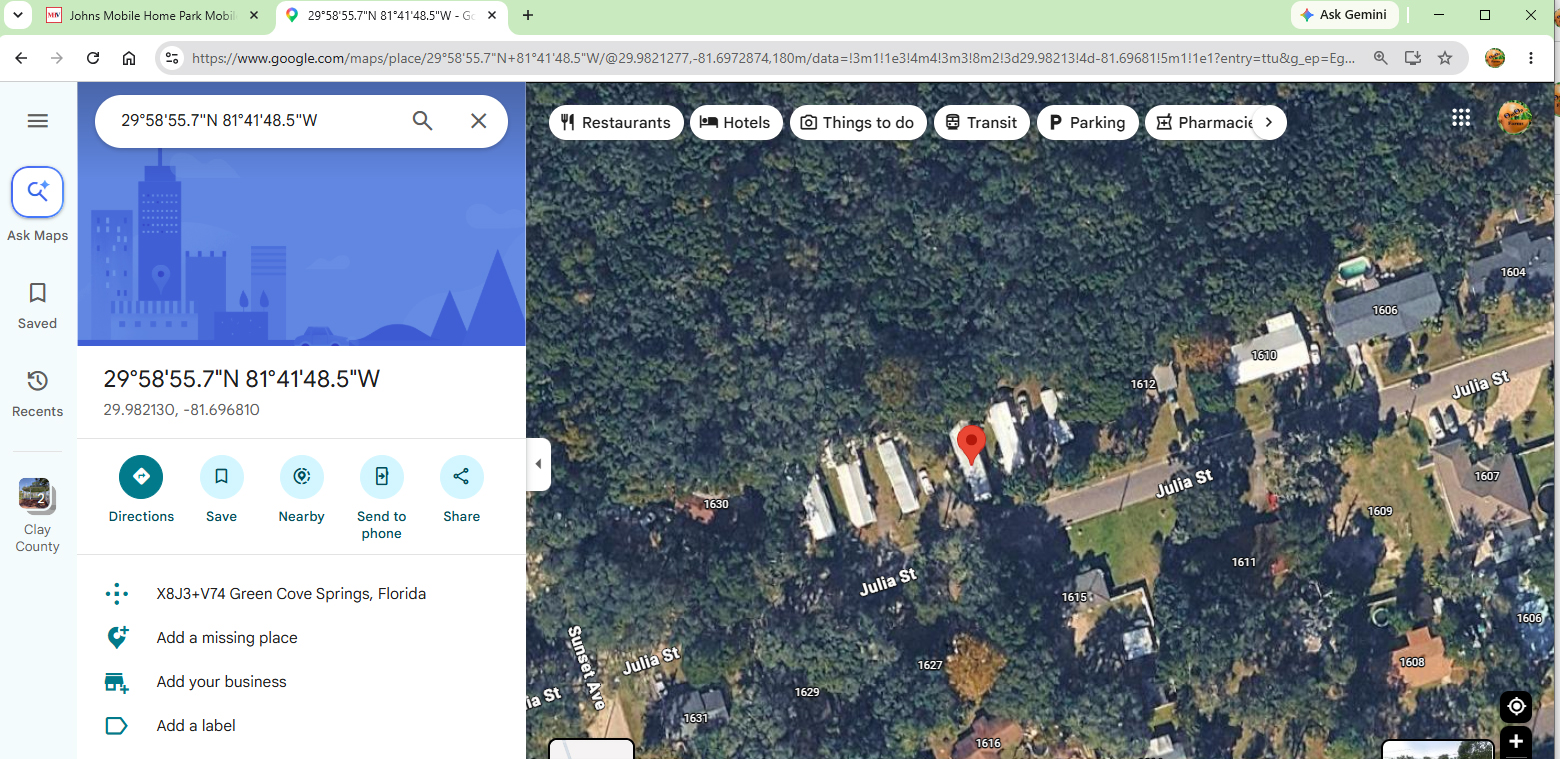Open a new browser tab
The image size is (1560, 759).
528,15
